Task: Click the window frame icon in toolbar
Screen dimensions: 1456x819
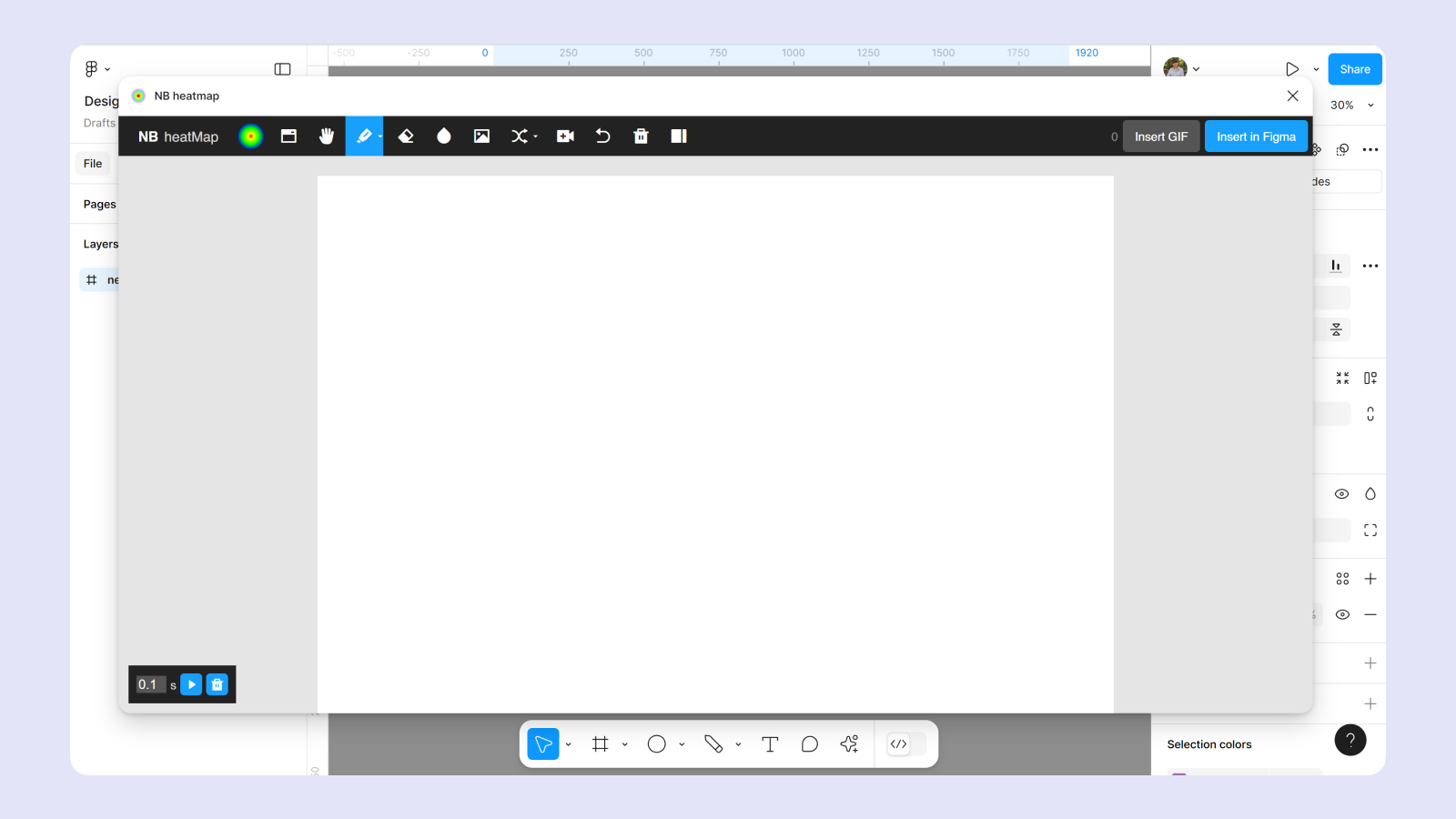Action: [x=288, y=136]
